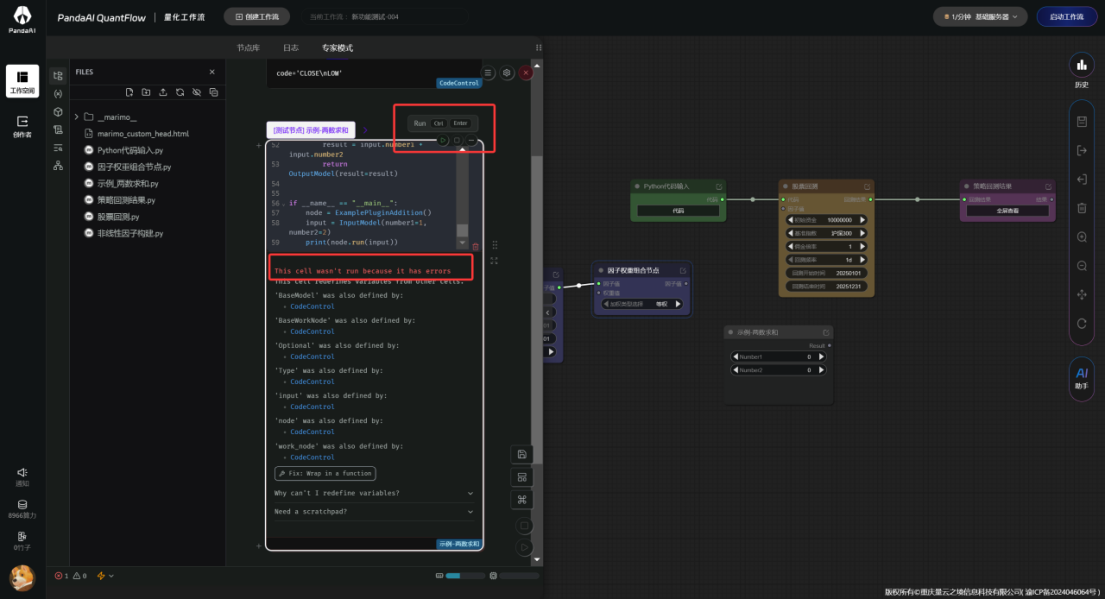
Task: Open the AI 助手 assistant button
Action: [x=1082, y=378]
